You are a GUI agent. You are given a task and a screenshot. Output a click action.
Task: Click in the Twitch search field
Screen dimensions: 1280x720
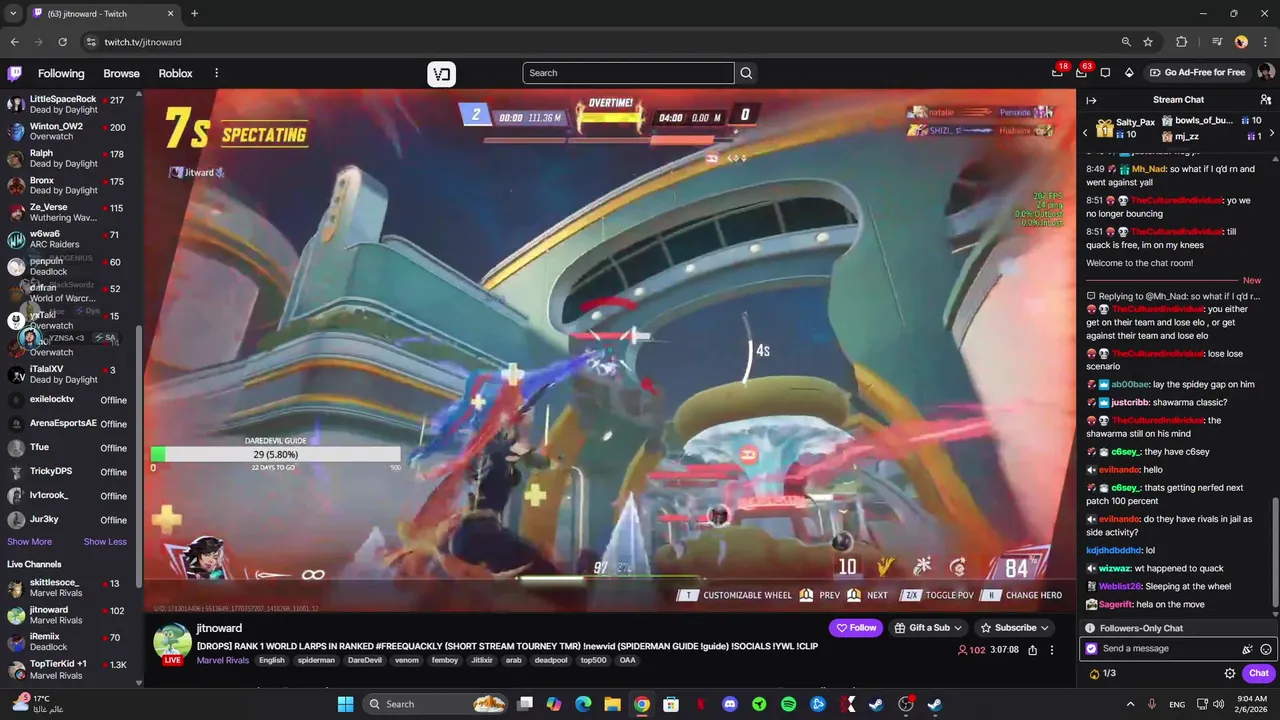[x=628, y=73]
